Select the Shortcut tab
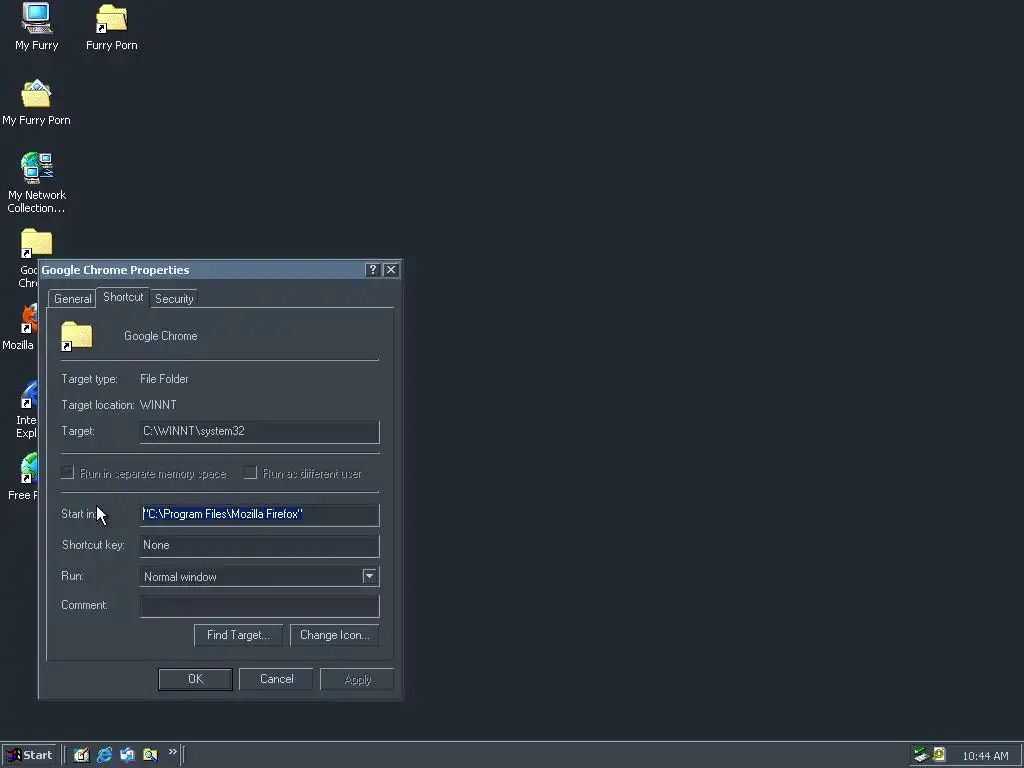The height and width of the screenshot is (768, 1024). pyautogui.click(x=123, y=297)
